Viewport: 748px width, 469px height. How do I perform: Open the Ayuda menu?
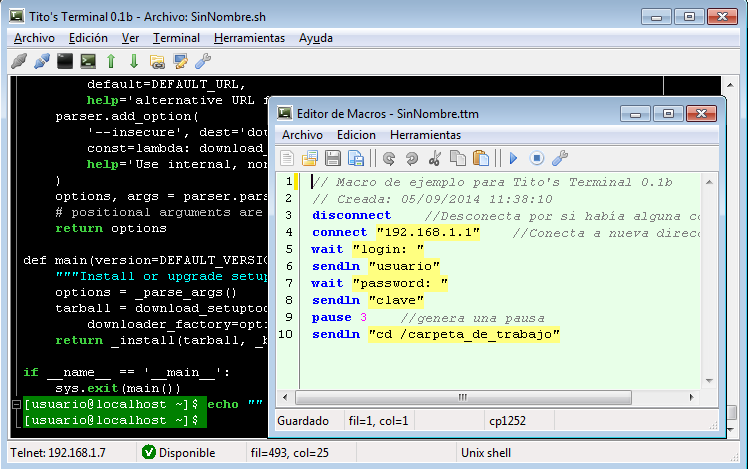coord(315,38)
